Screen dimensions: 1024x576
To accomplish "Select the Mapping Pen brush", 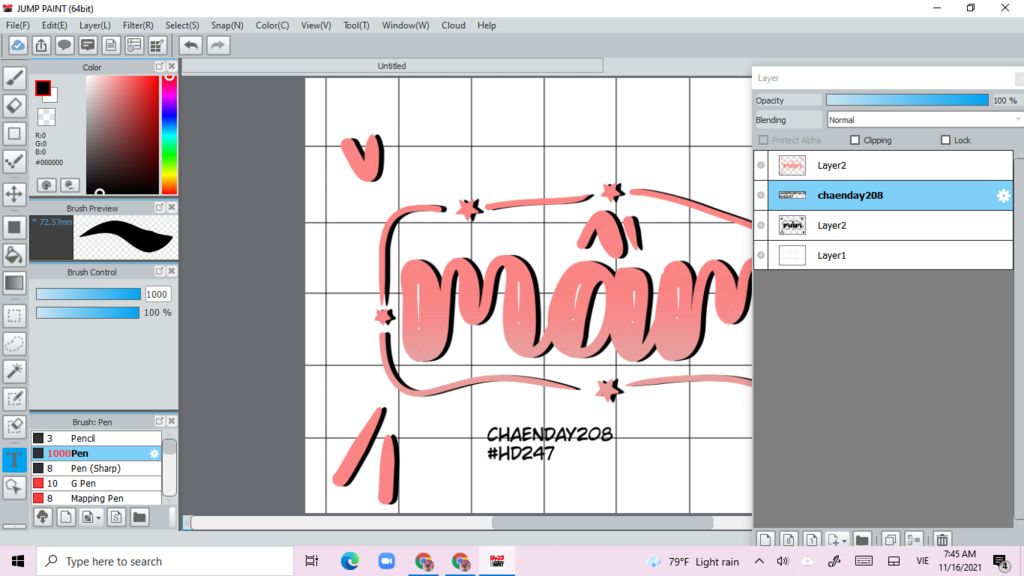I will (x=96, y=498).
